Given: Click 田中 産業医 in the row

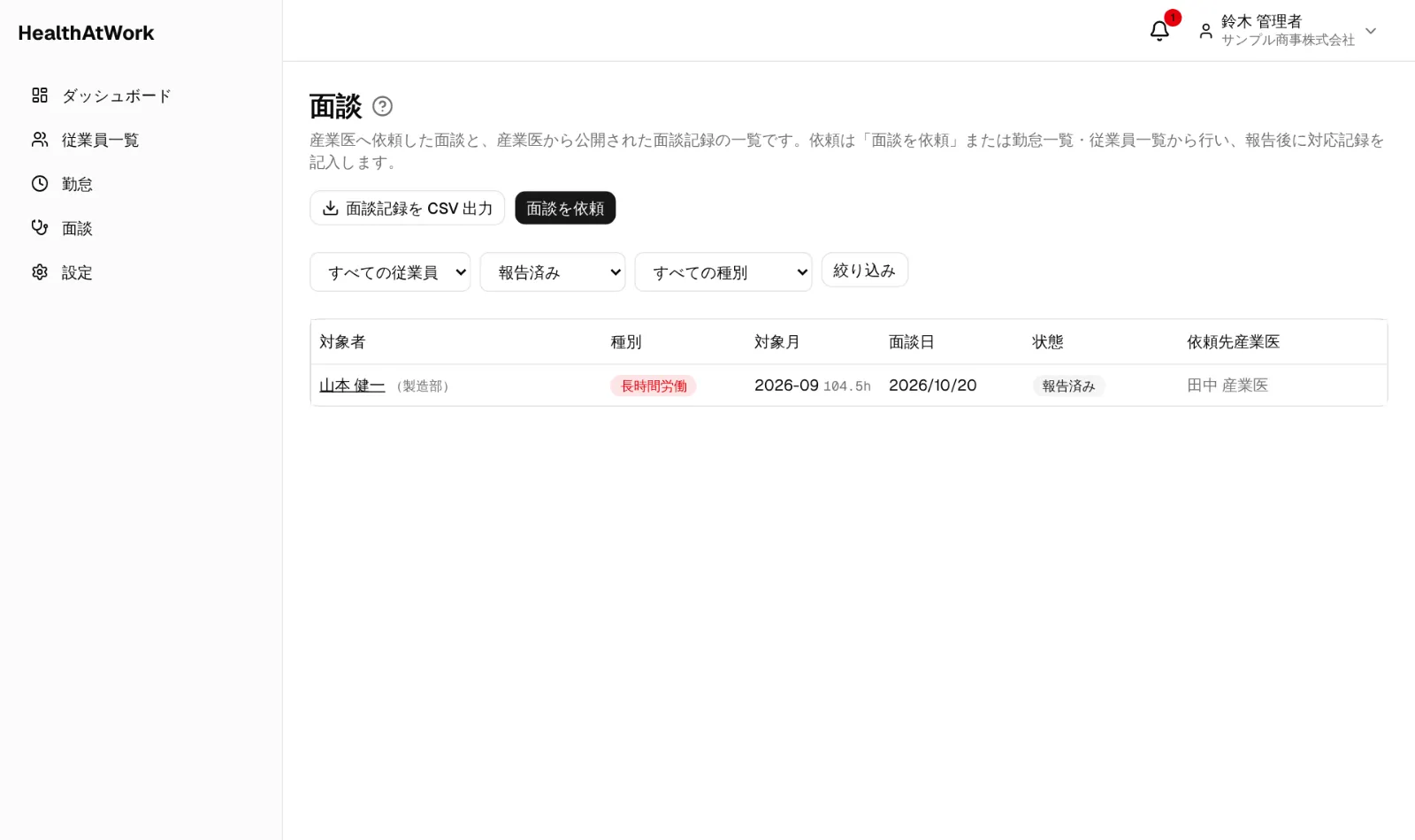Looking at the screenshot, I should [1228, 386].
